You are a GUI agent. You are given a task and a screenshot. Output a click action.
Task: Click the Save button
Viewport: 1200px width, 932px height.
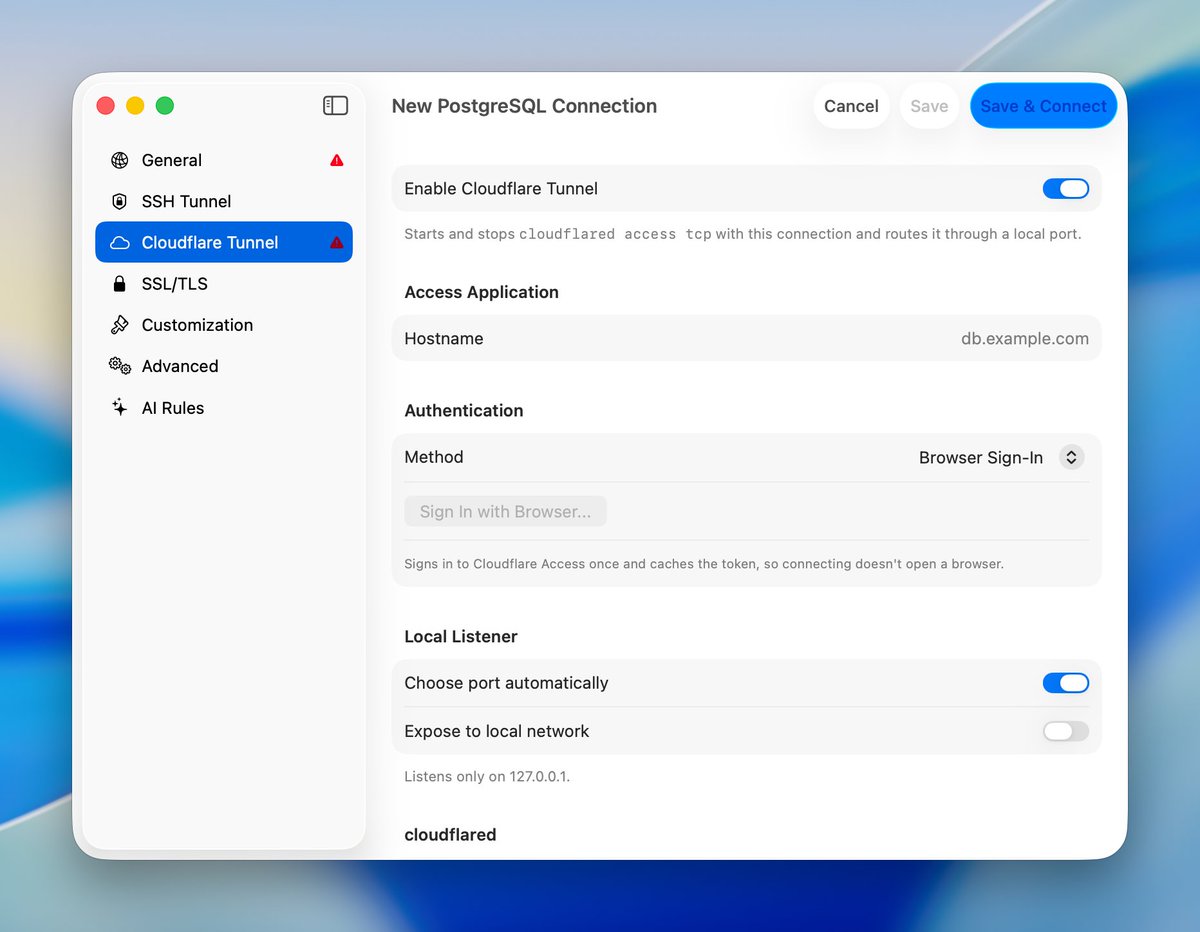[929, 106]
